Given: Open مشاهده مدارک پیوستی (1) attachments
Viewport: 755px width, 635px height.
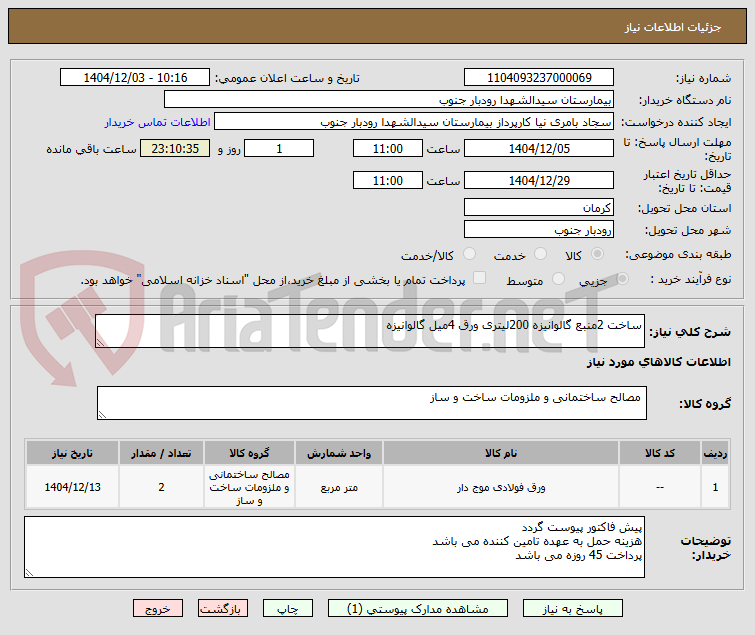Looking at the screenshot, I should [x=417, y=609].
